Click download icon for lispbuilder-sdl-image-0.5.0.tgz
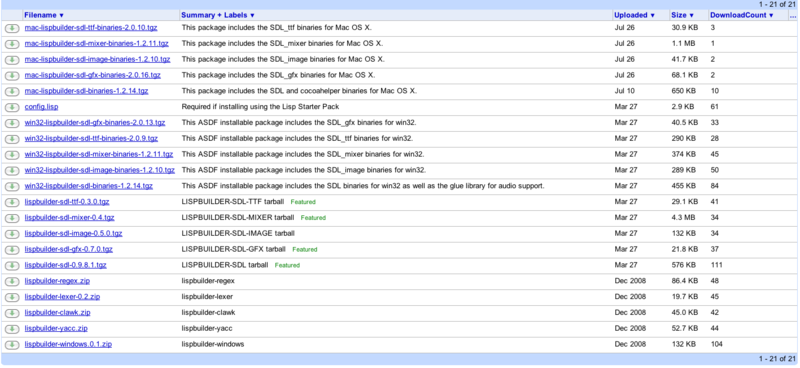The width and height of the screenshot is (800, 368). 11,234
